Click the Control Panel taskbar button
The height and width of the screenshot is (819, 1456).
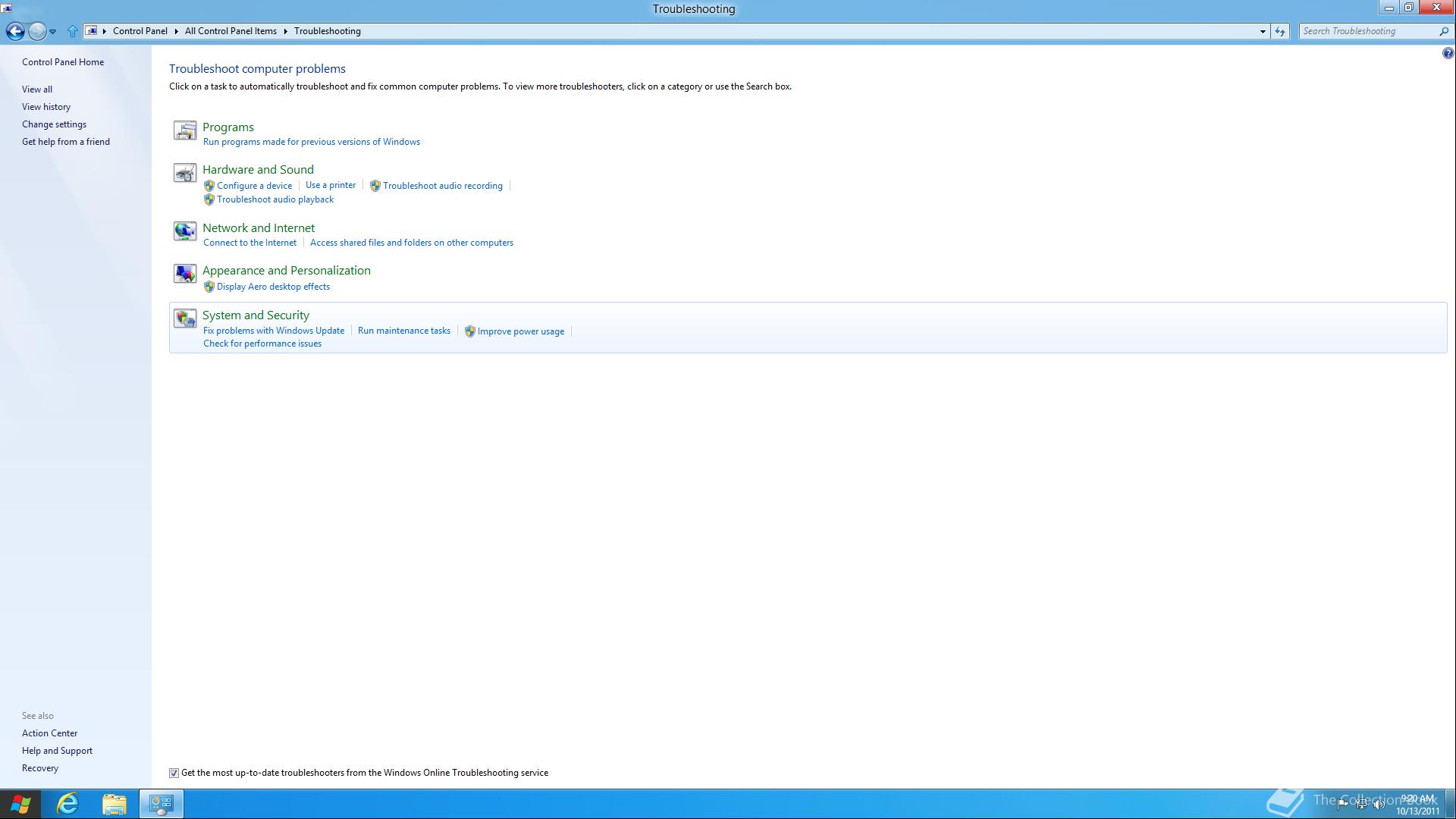161,804
